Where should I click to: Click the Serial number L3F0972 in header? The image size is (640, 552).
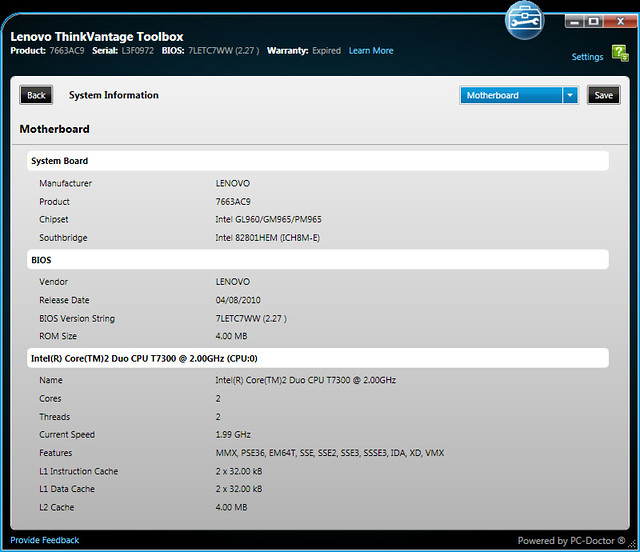click(138, 51)
